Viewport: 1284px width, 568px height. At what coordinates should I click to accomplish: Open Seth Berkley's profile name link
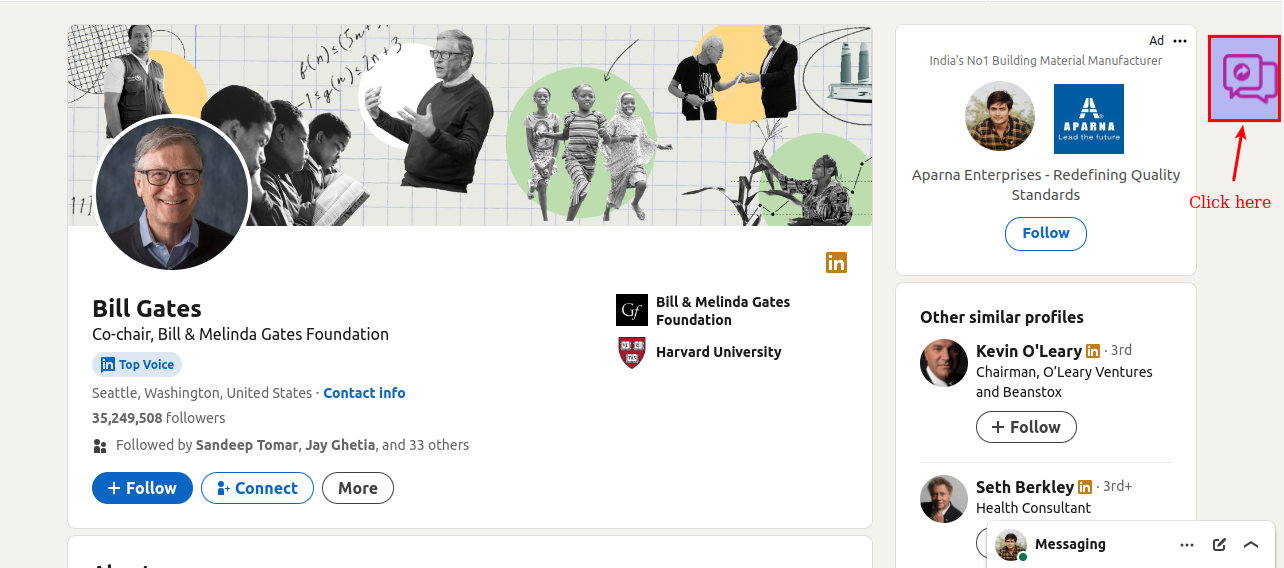point(1024,487)
